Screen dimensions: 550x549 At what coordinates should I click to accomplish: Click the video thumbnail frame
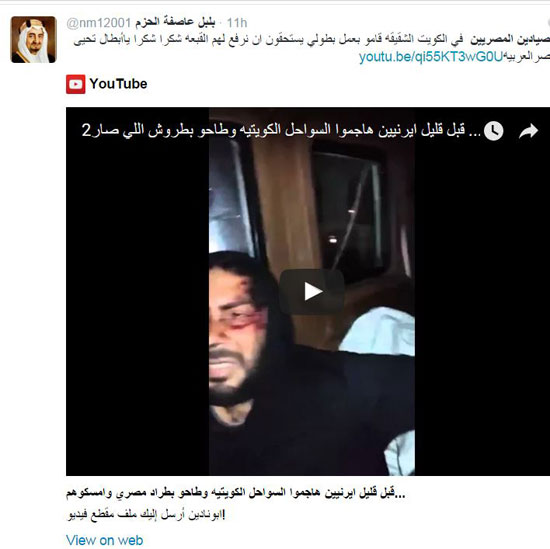(x=312, y=292)
